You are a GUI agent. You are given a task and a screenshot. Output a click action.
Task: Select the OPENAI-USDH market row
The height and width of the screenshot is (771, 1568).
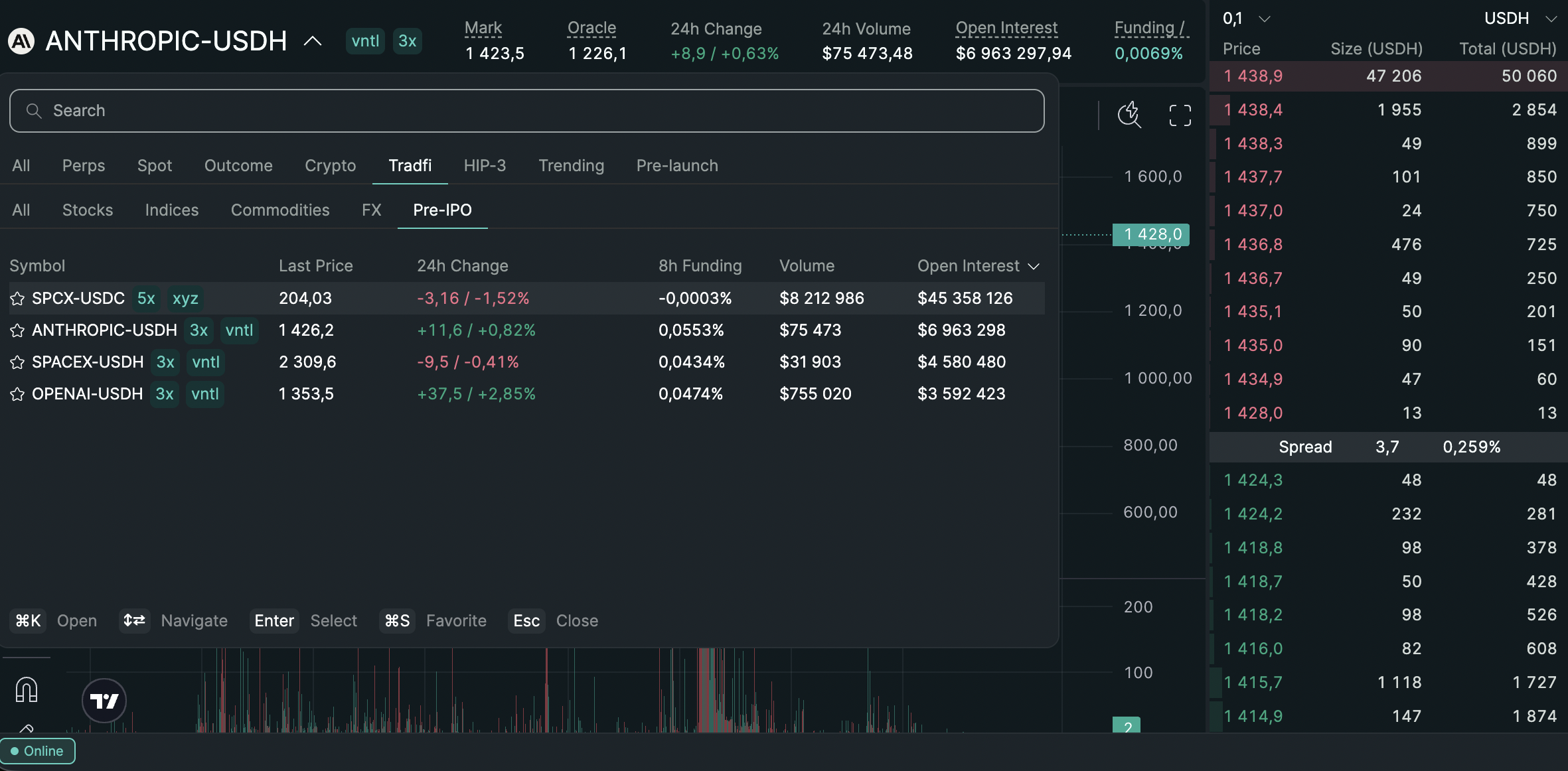526,394
